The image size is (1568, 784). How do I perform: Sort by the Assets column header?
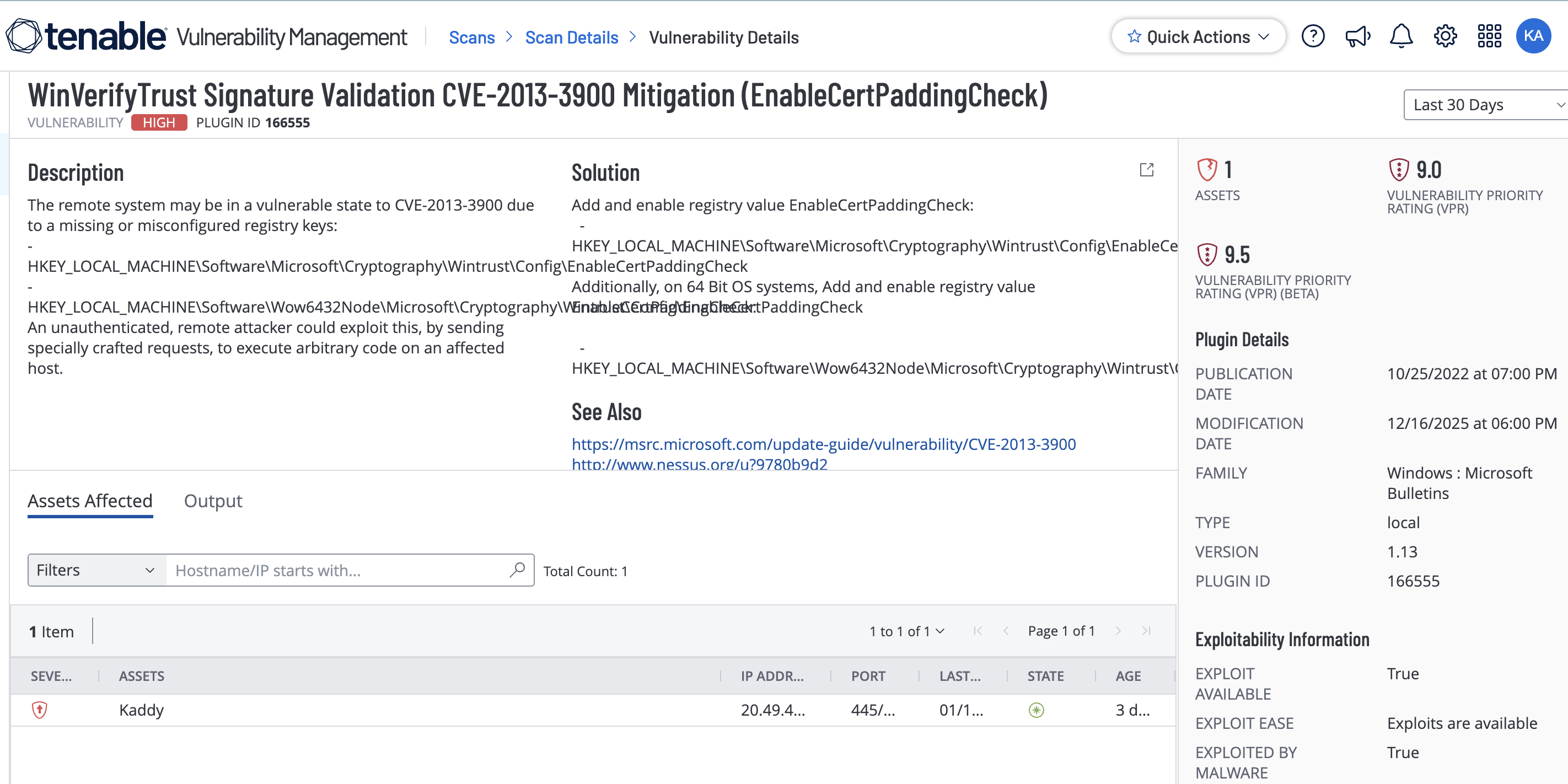pos(142,675)
